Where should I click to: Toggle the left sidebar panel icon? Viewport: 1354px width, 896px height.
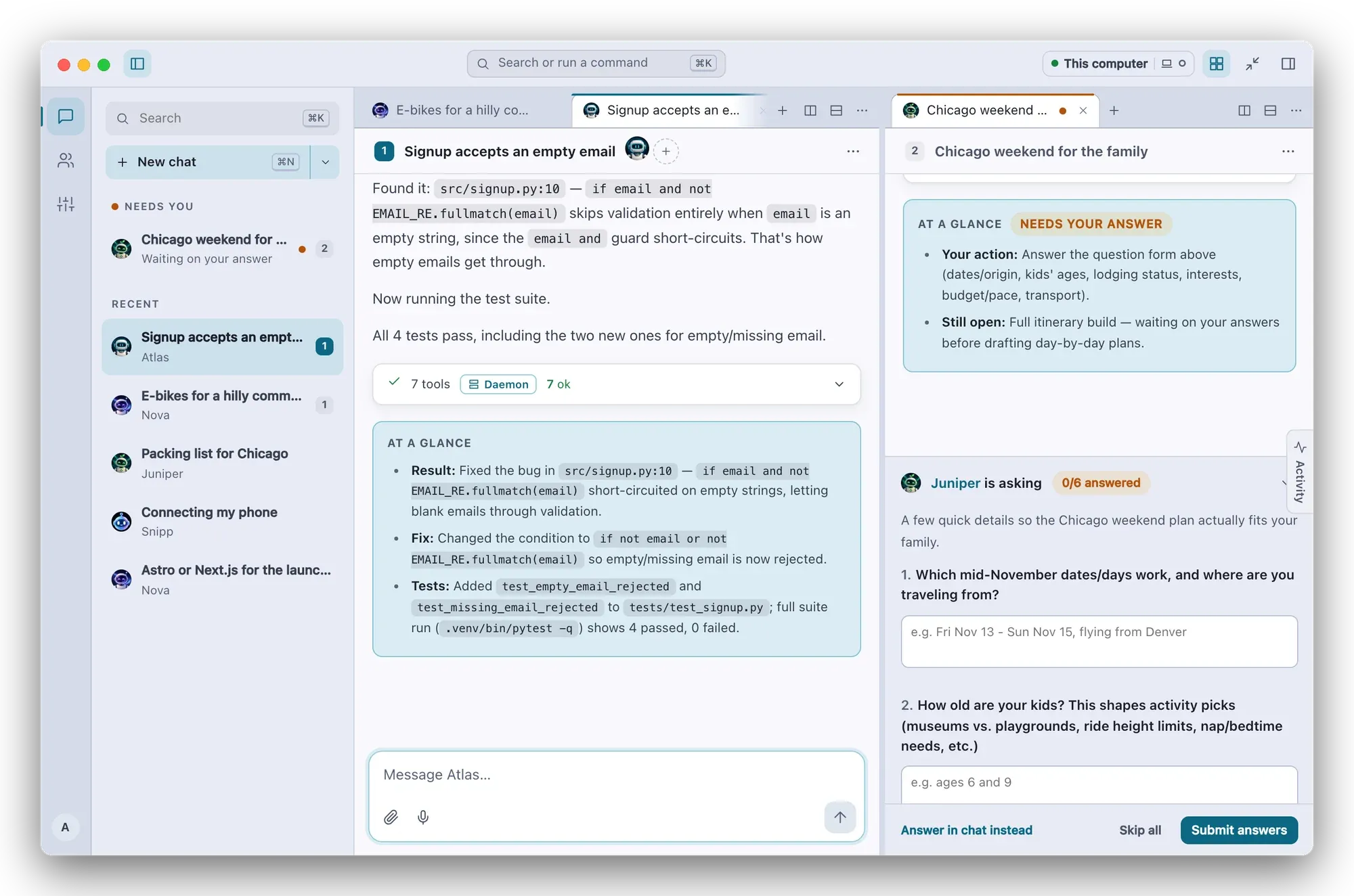click(137, 64)
